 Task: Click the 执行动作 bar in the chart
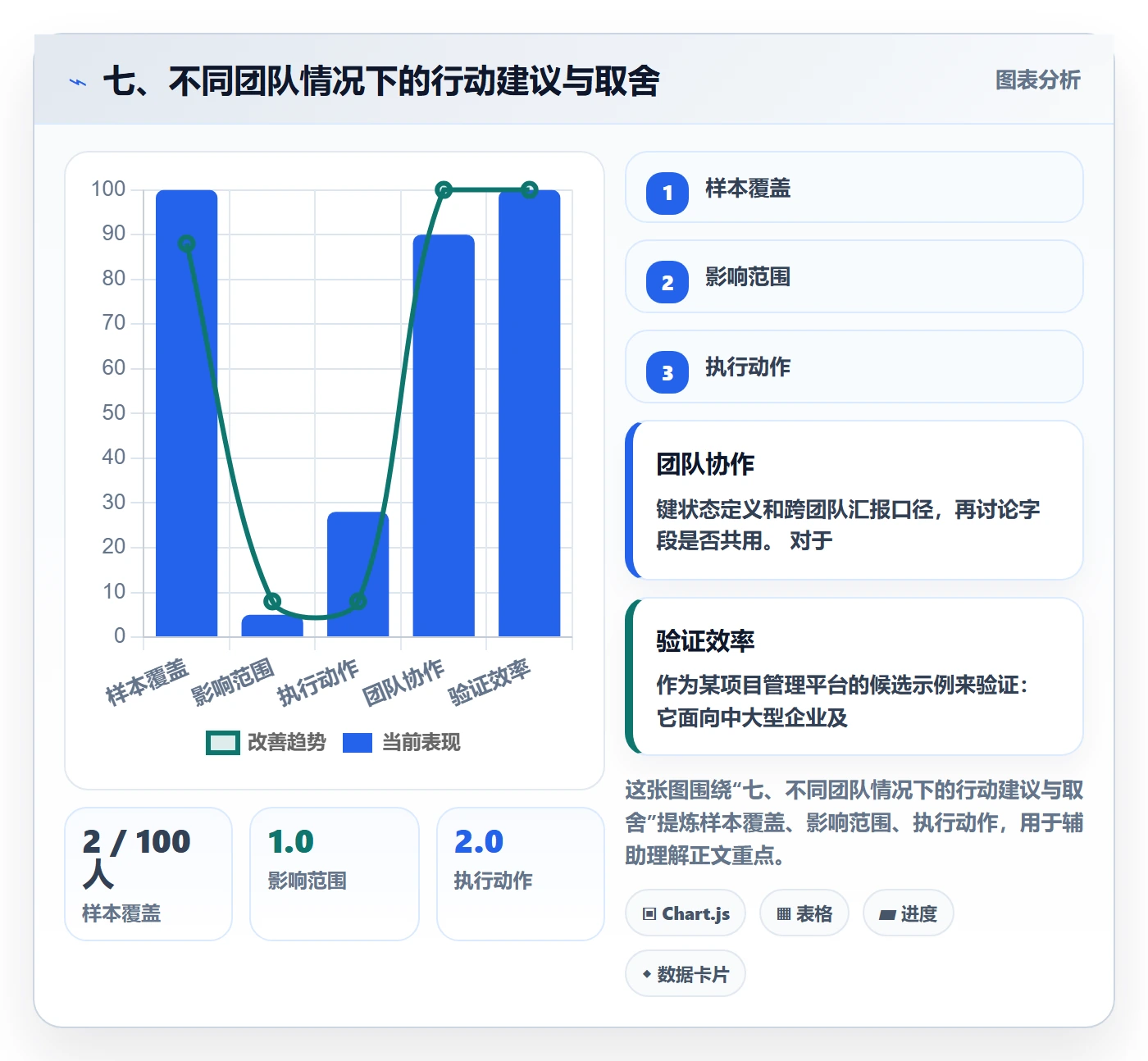[358, 574]
